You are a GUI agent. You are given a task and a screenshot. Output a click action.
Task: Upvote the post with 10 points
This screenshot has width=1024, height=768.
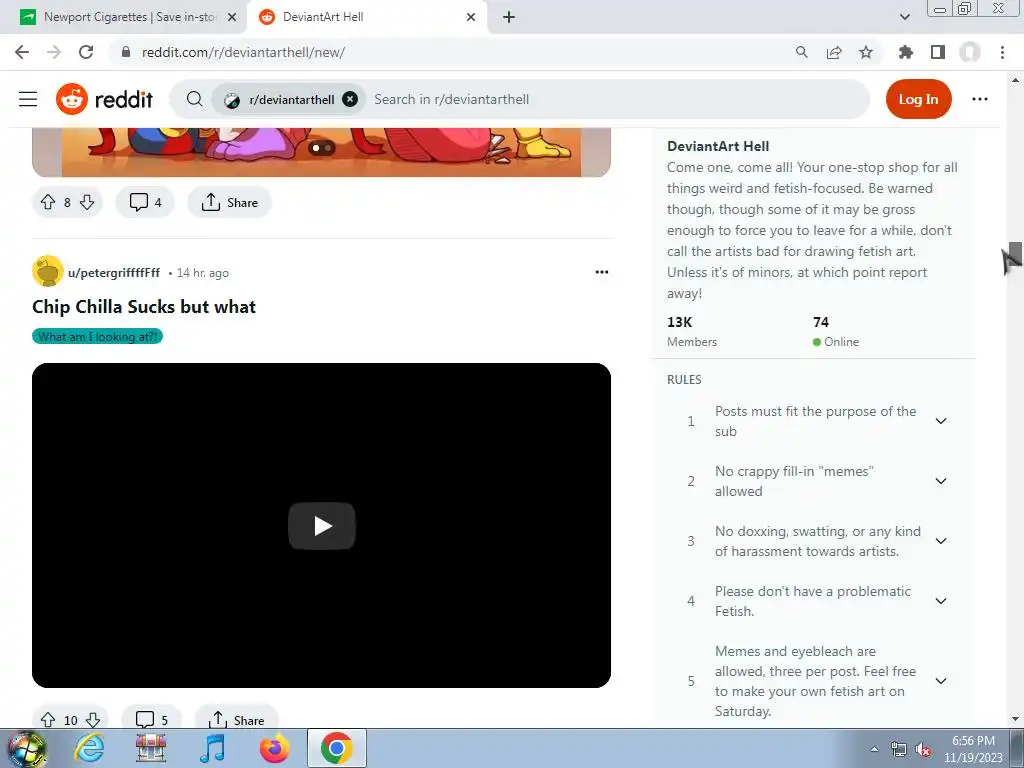click(48, 720)
